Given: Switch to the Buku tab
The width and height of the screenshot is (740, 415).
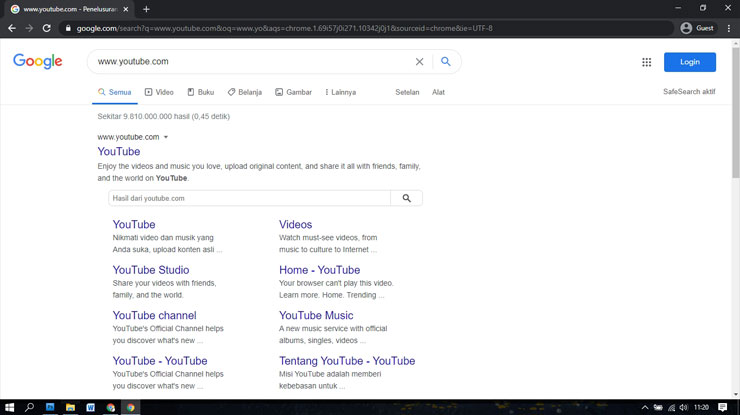Looking at the screenshot, I should pos(201,92).
